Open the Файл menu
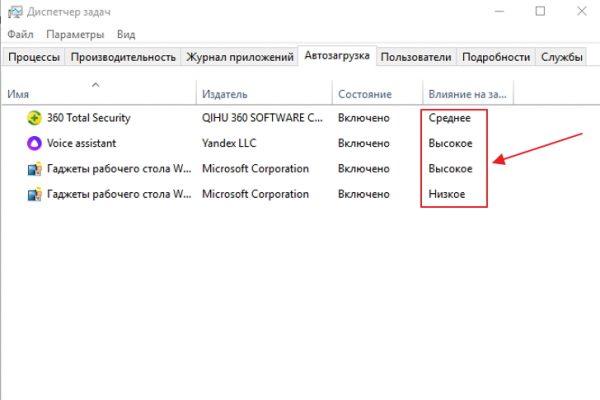The image size is (600, 400). [20, 34]
